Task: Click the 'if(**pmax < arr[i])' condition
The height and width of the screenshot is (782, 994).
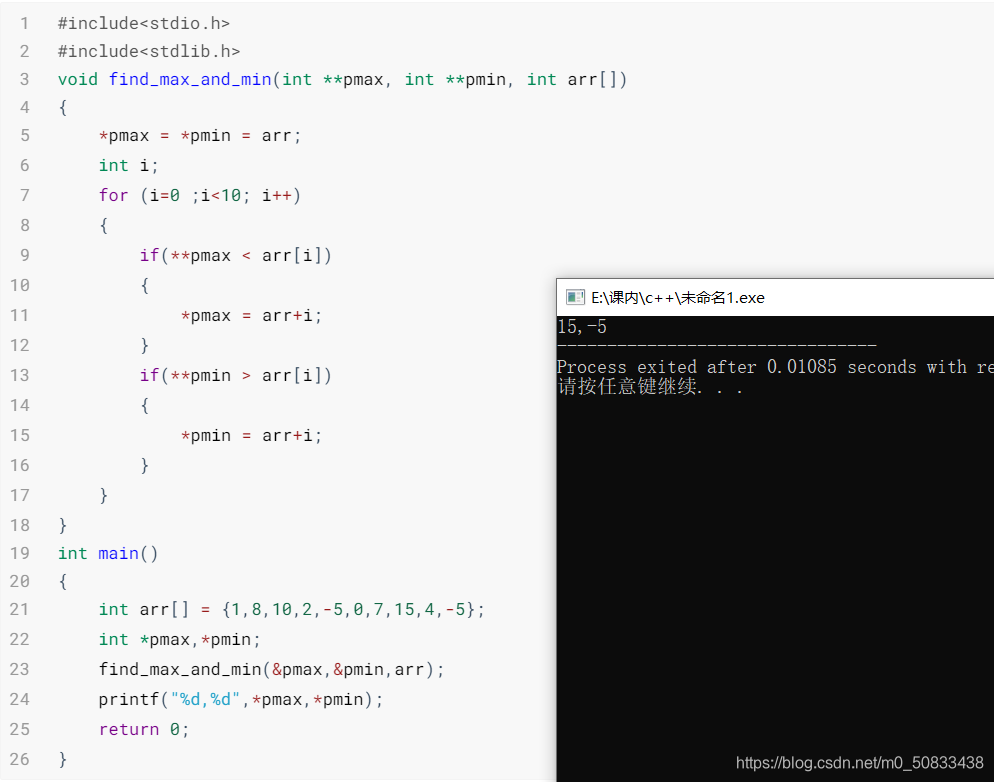Action: click(x=235, y=255)
